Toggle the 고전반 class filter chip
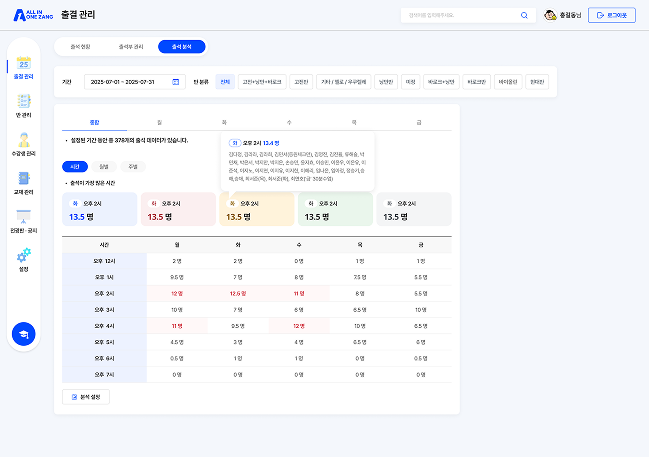This screenshot has width=649, height=457. [x=301, y=82]
